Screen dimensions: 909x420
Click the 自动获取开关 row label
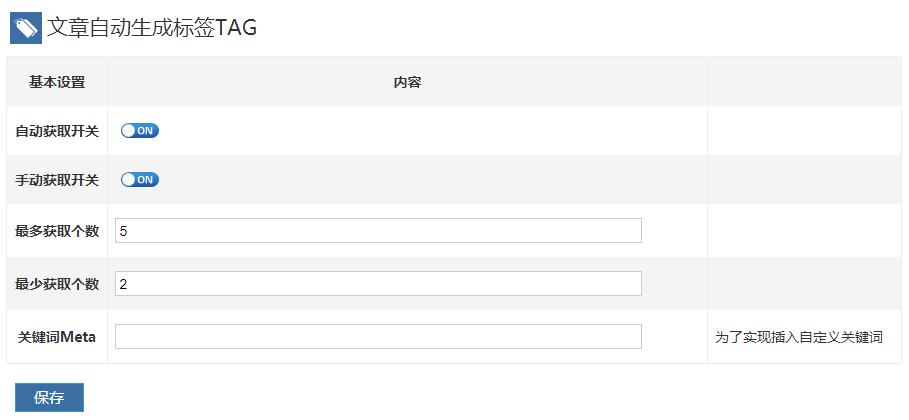point(57,131)
